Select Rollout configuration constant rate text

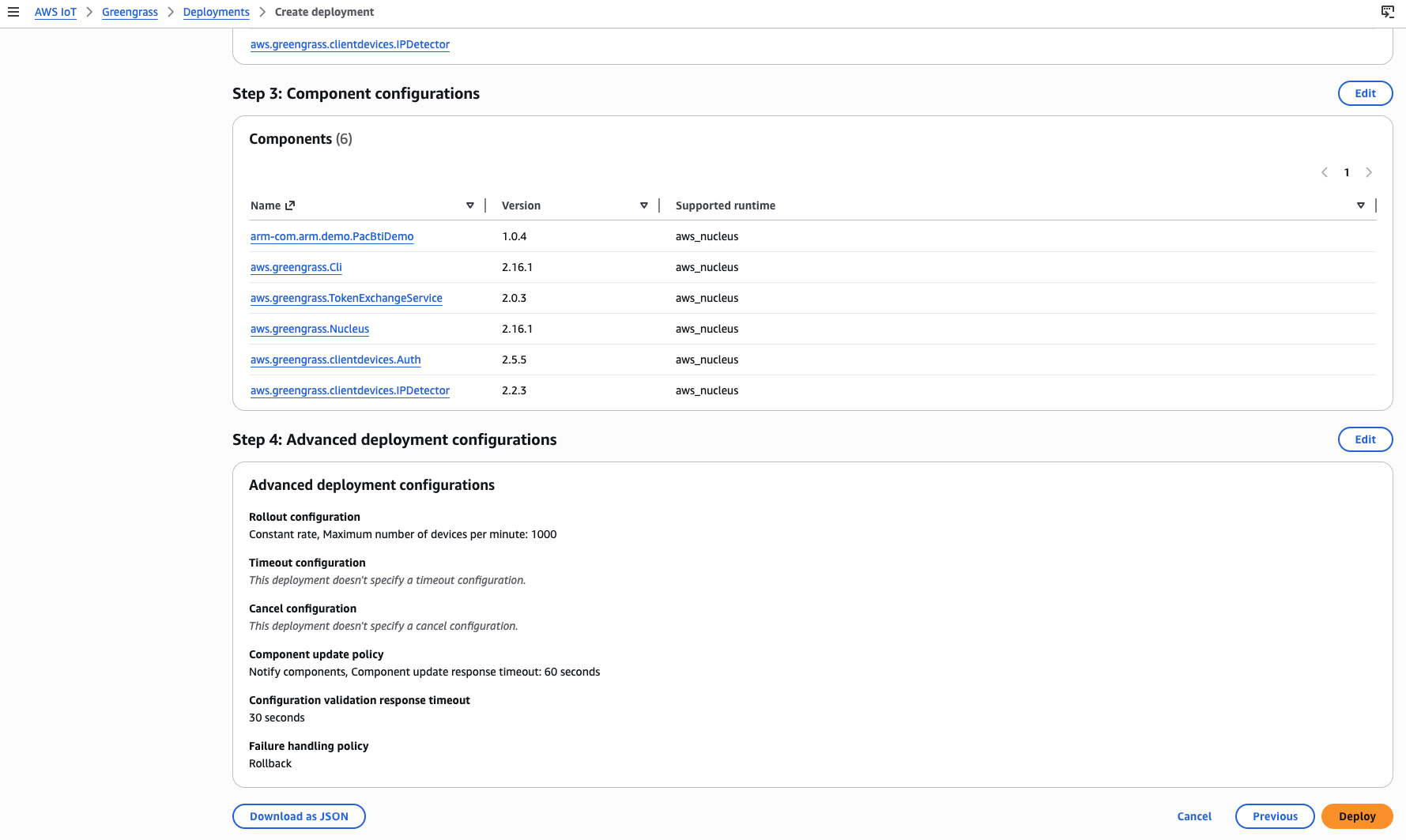[403, 534]
